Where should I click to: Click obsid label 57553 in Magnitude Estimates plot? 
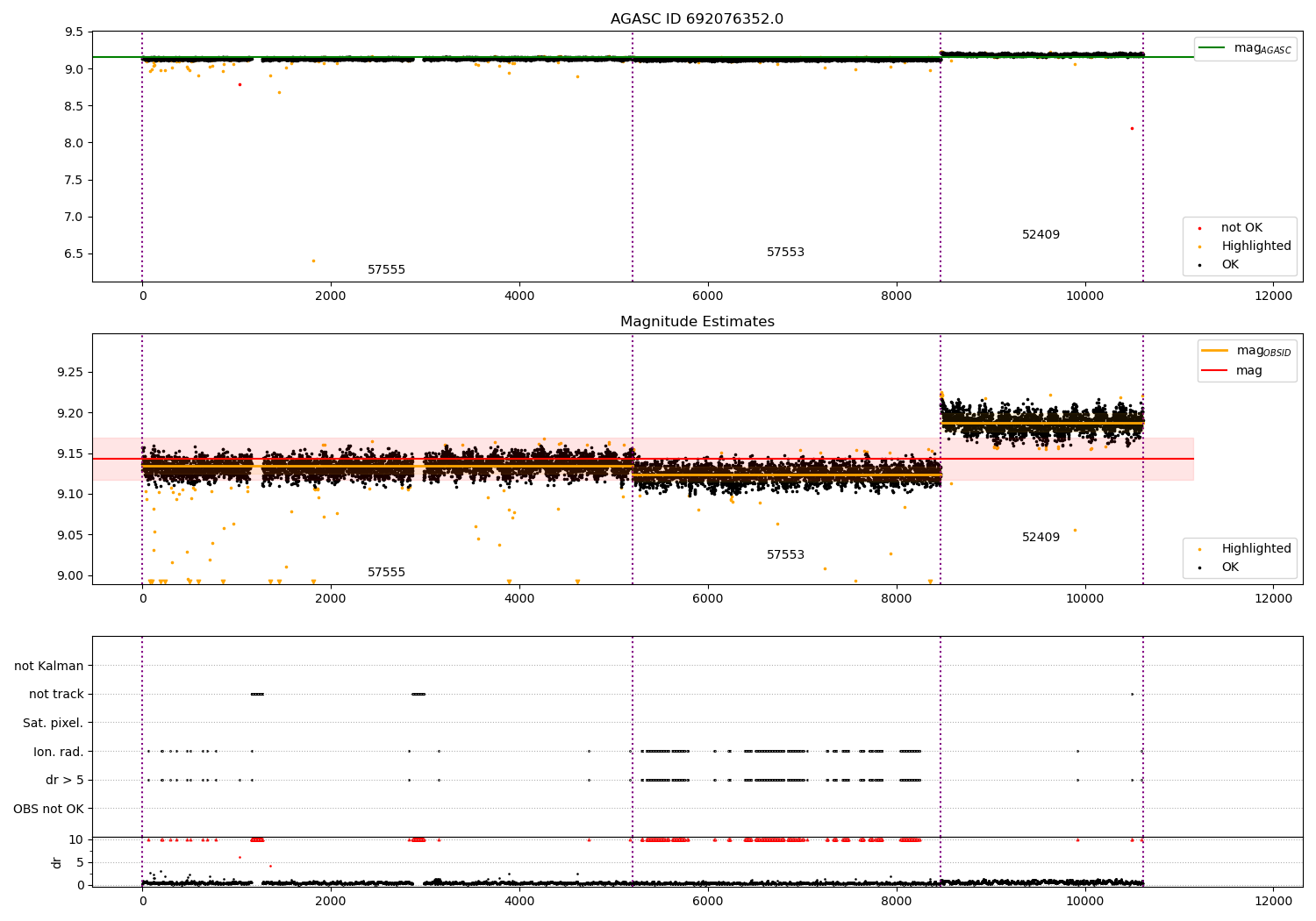785,555
